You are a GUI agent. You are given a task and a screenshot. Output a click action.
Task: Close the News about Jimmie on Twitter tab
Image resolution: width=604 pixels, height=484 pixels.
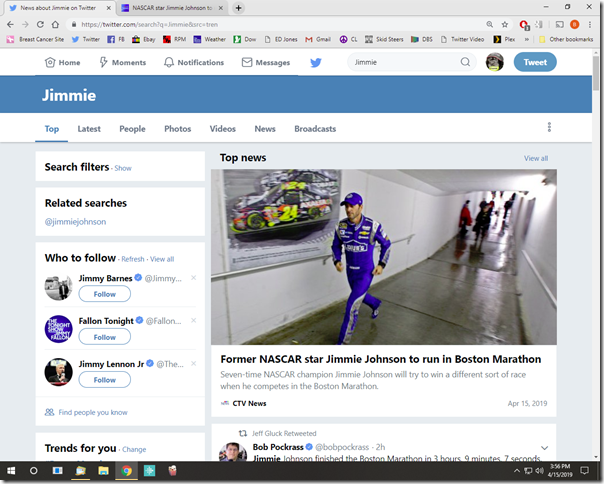pos(109,8)
